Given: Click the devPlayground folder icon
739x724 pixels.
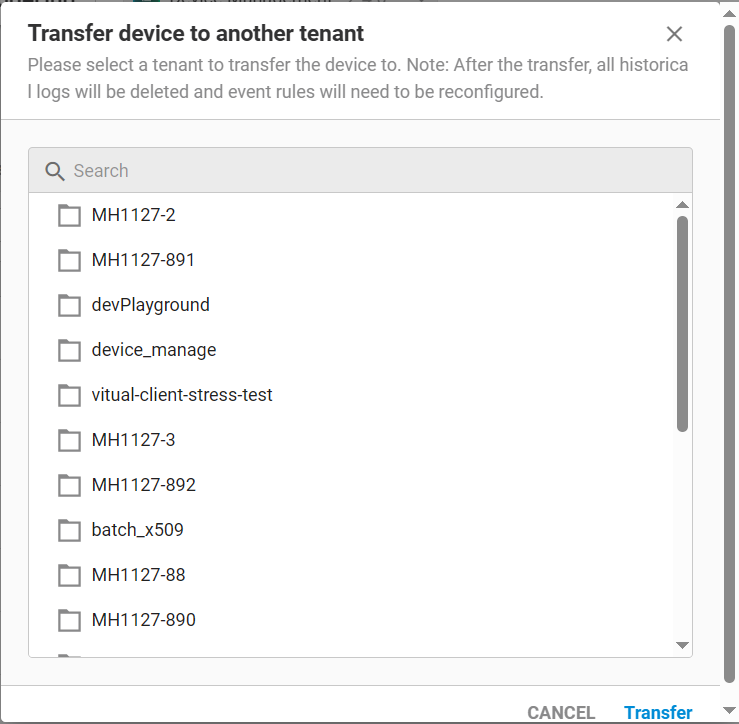Looking at the screenshot, I should [x=69, y=305].
